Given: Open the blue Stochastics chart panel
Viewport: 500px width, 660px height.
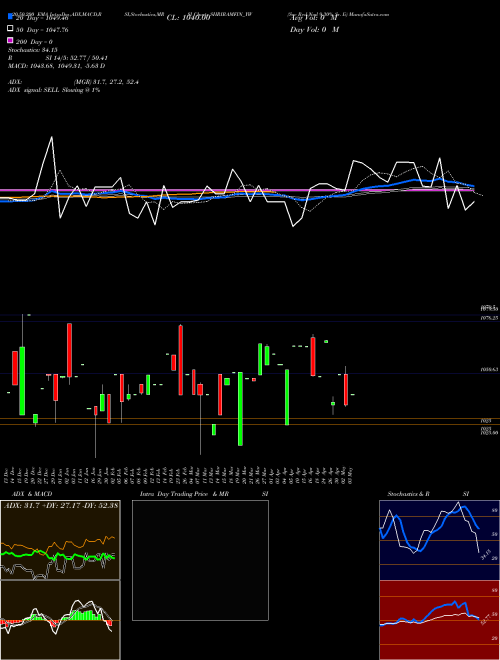Looking at the screenshot, I should (439, 540).
